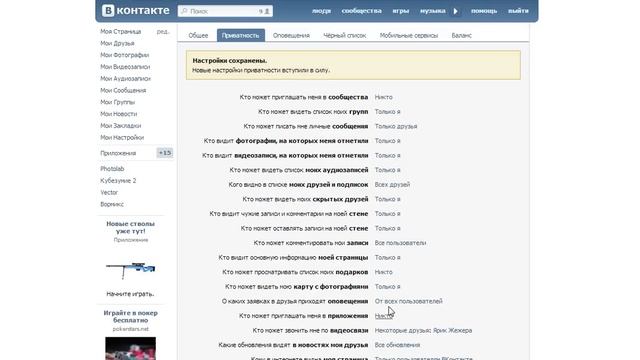
Task: Open the Вормикс app link
Action: pyautogui.click(x=112, y=204)
